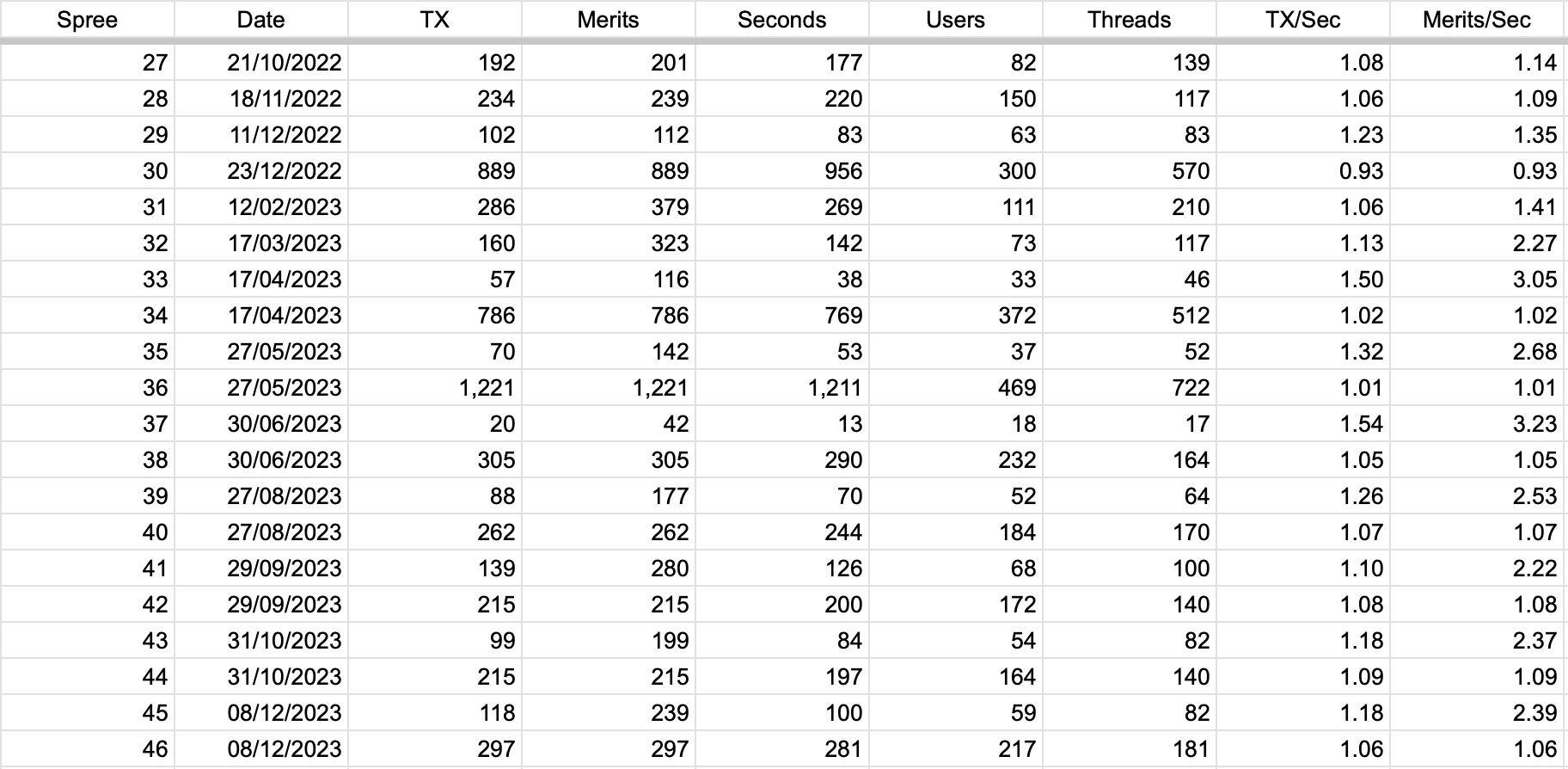The width and height of the screenshot is (1568, 769).
Task: Click the Seconds column header
Action: click(x=781, y=20)
